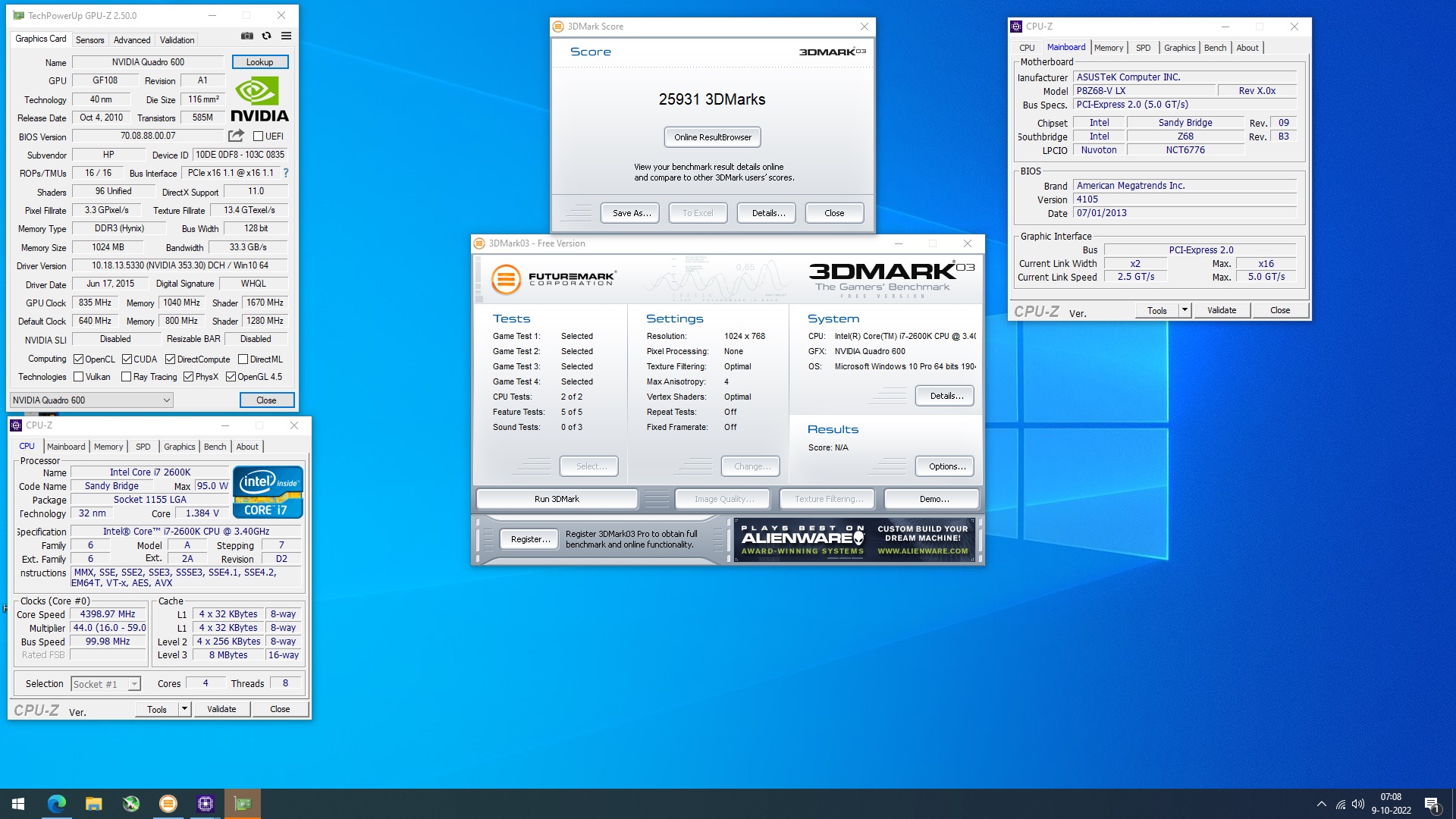Click the GPU-Z screenshot camera icon

click(247, 36)
